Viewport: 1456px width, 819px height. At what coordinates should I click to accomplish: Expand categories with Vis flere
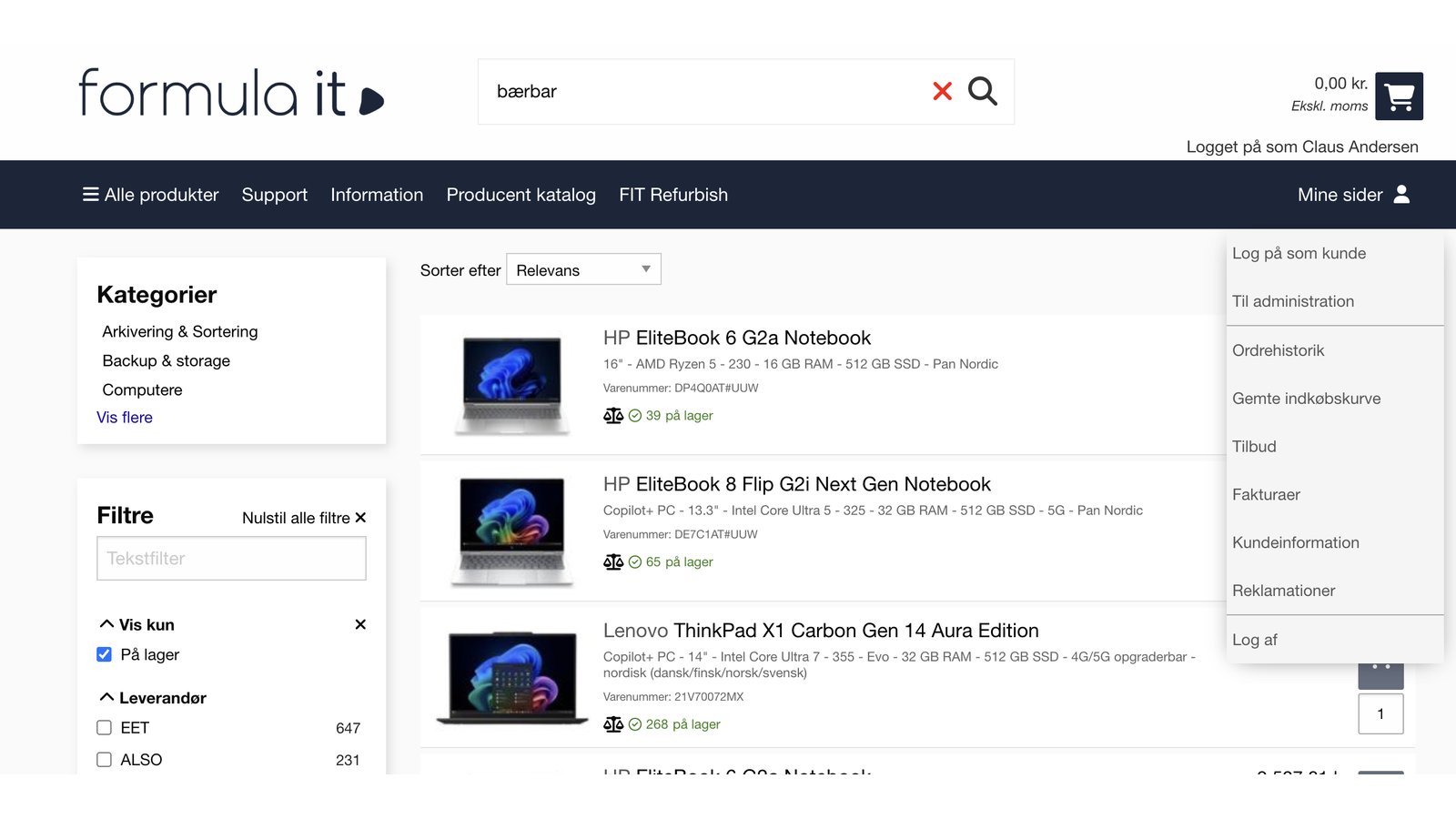(125, 418)
